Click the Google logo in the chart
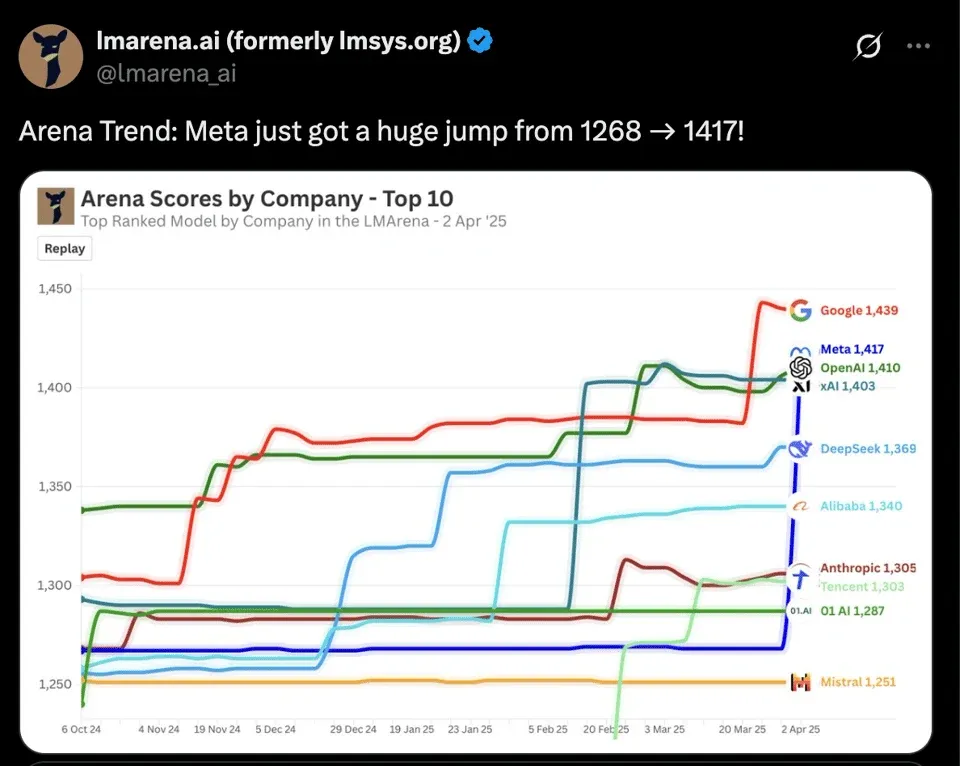 click(x=800, y=310)
